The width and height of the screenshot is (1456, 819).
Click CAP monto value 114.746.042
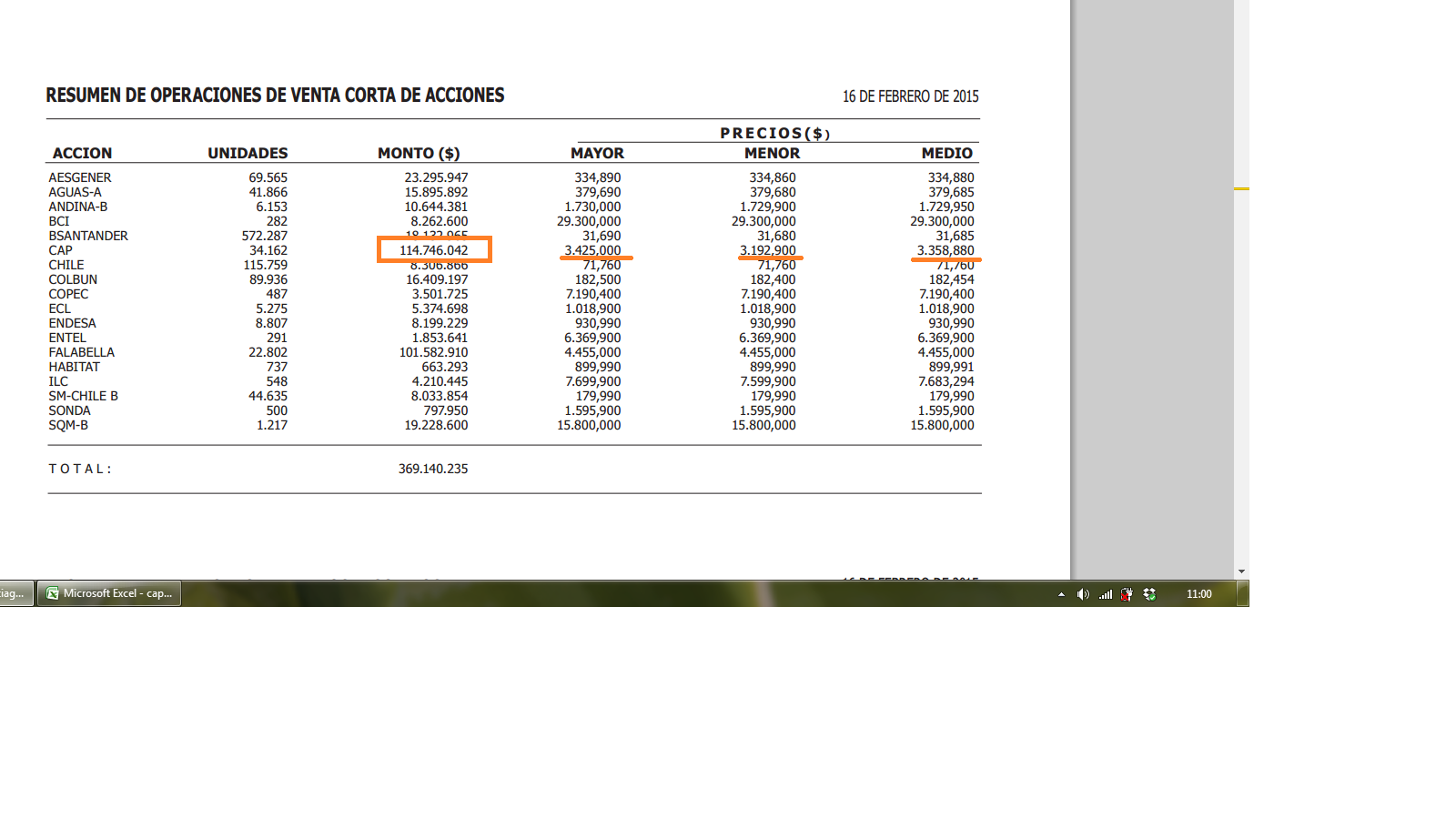pyautogui.click(x=434, y=250)
